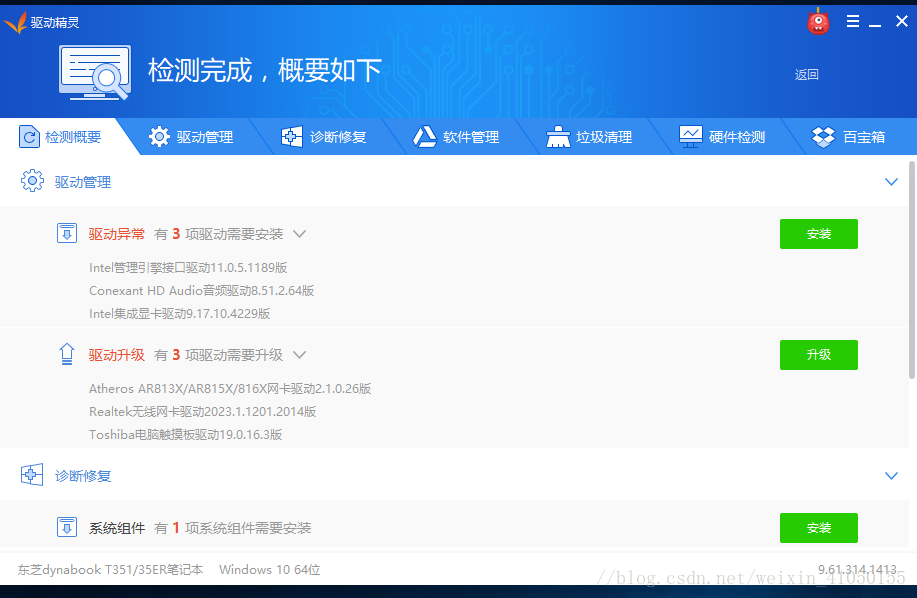This screenshot has width=917, height=598.
Task: Click the 驱动升级 upward arrow icon
Action: [67, 354]
